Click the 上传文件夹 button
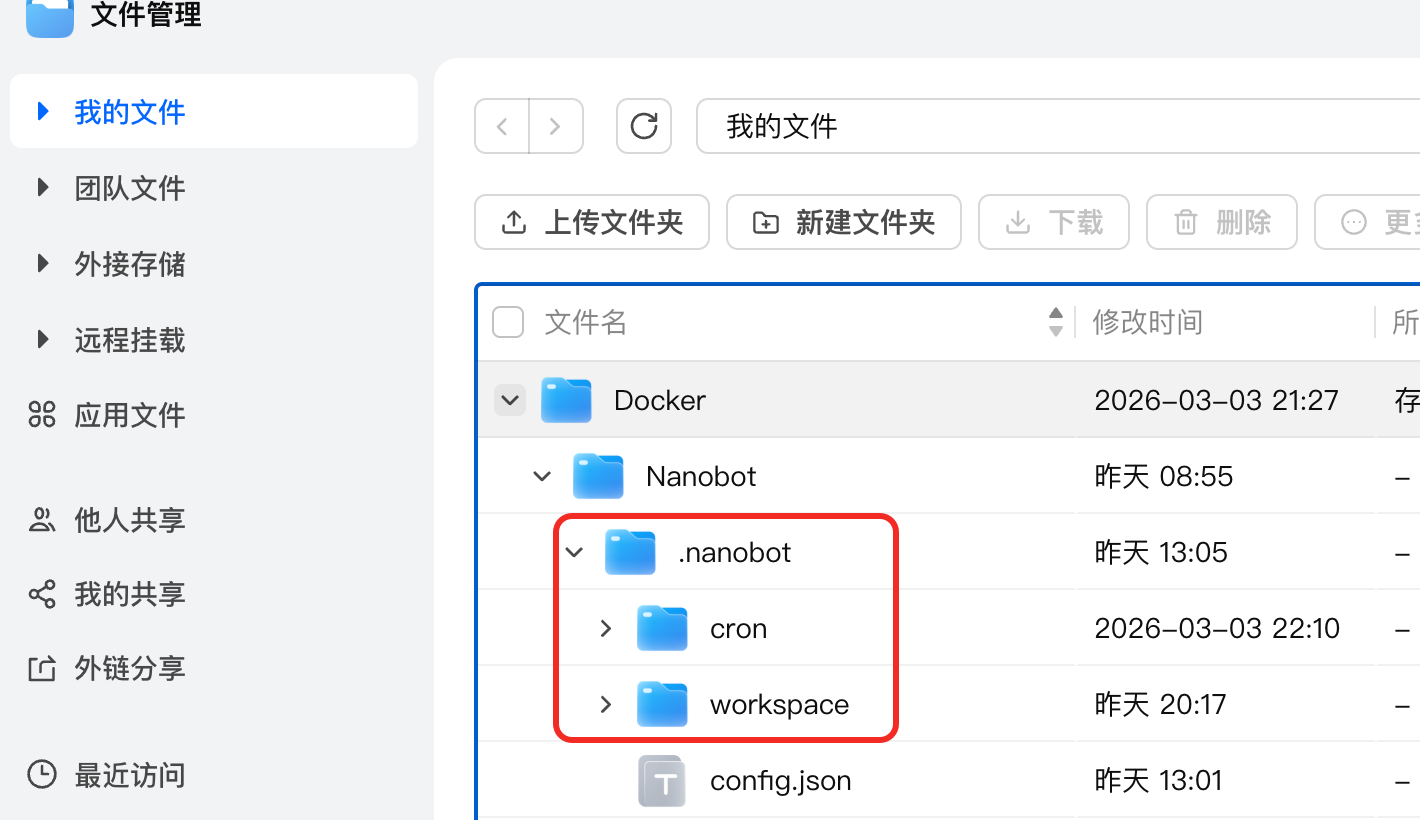The width and height of the screenshot is (1420, 820). 592,222
